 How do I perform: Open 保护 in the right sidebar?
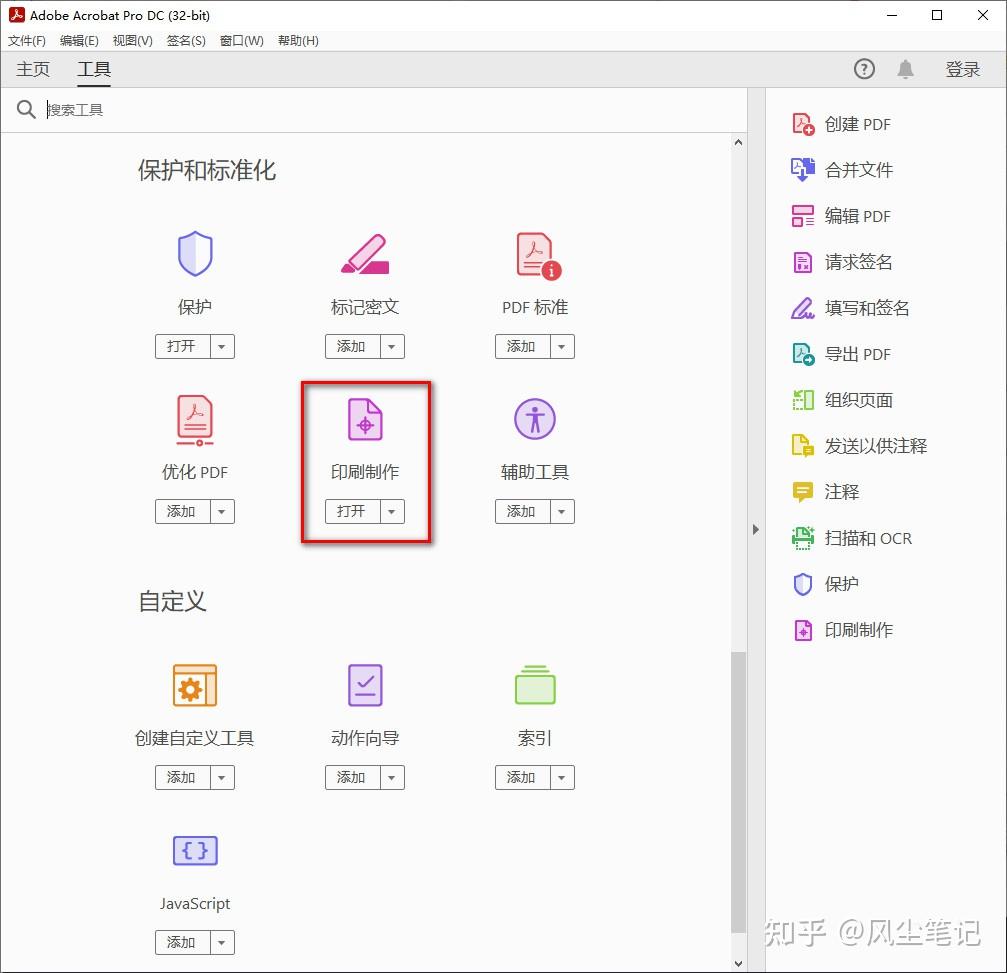[x=825, y=584]
